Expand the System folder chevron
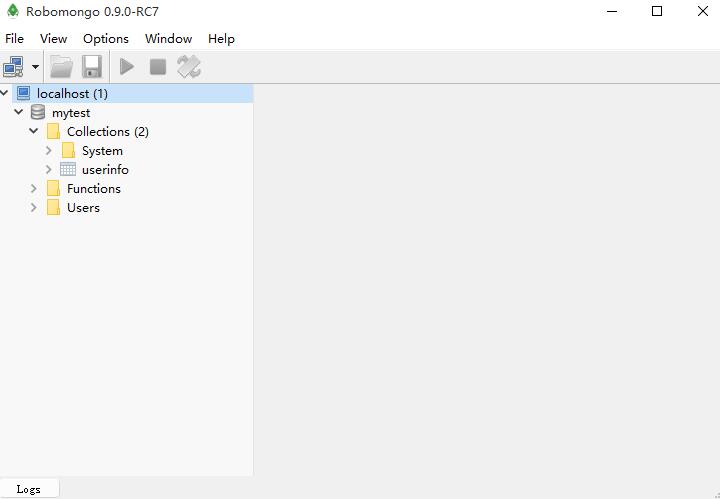Screen dimensions: 720x499 click(x=49, y=151)
